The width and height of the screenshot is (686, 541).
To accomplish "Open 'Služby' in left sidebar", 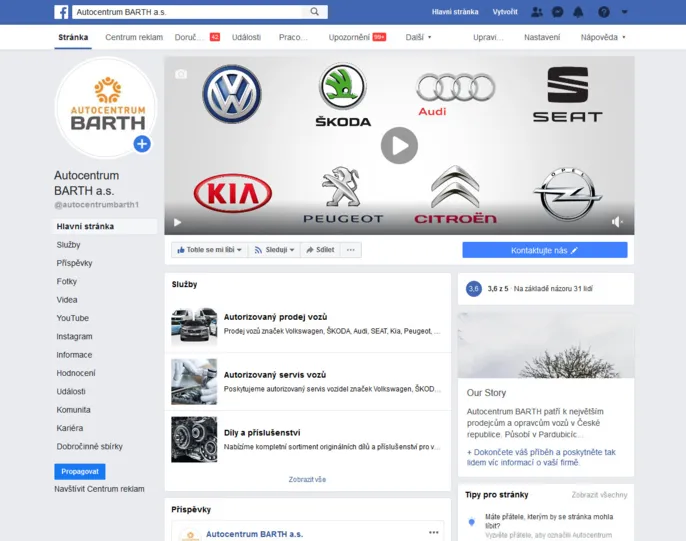I will pyautogui.click(x=68, y=244).
